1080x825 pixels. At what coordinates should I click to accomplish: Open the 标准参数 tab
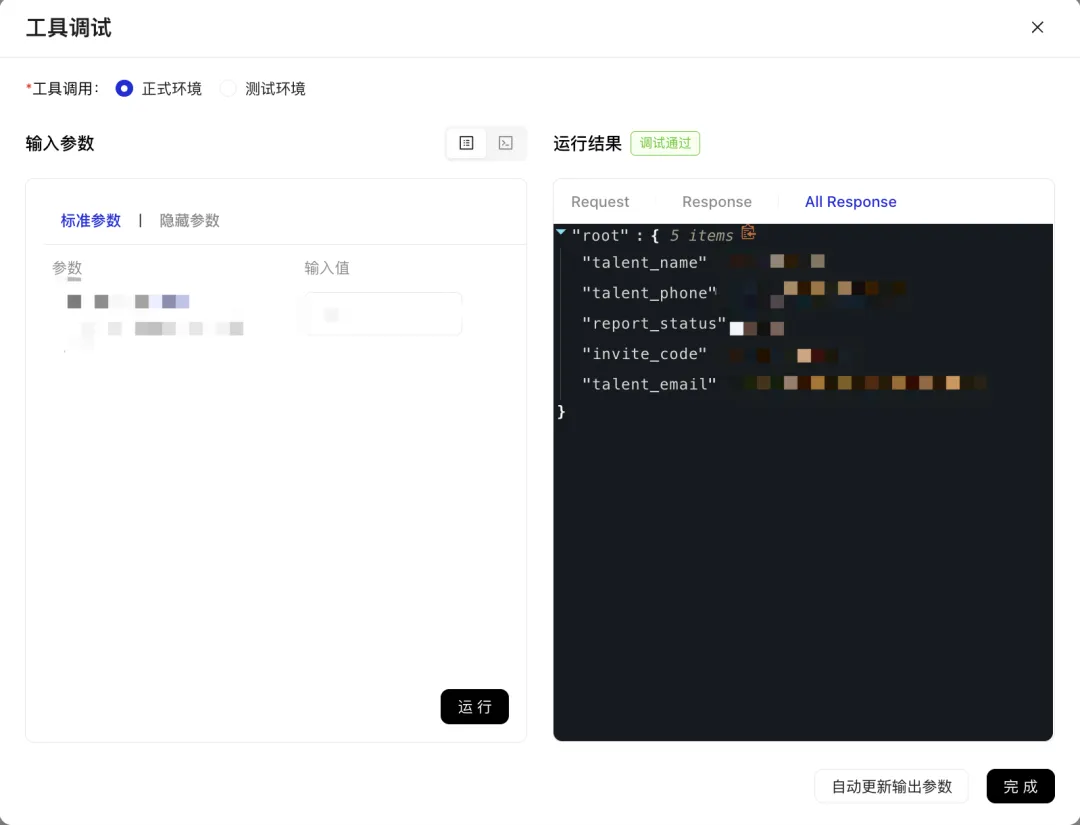[91, 220]
